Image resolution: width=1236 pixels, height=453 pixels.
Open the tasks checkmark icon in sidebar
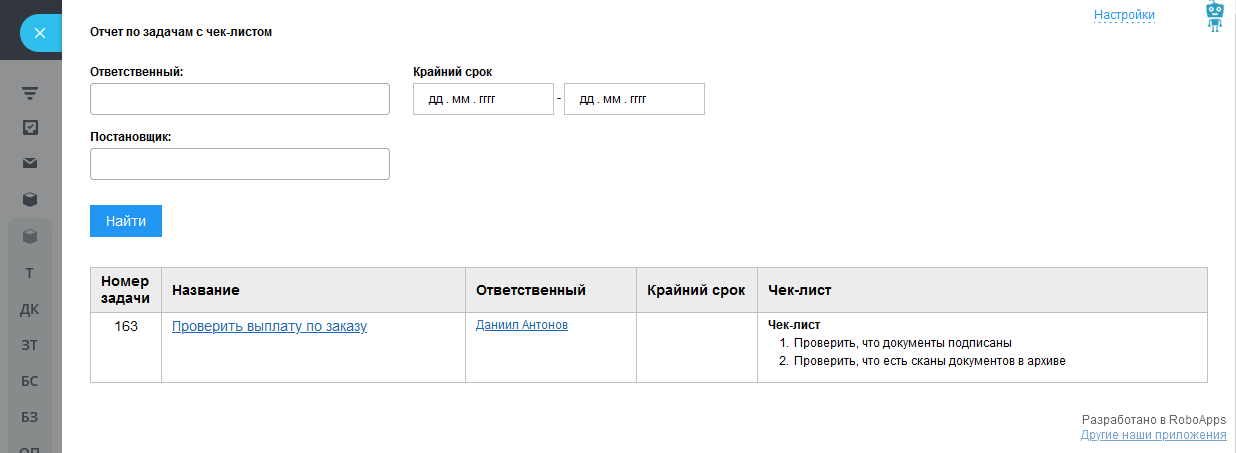[30, 128]
